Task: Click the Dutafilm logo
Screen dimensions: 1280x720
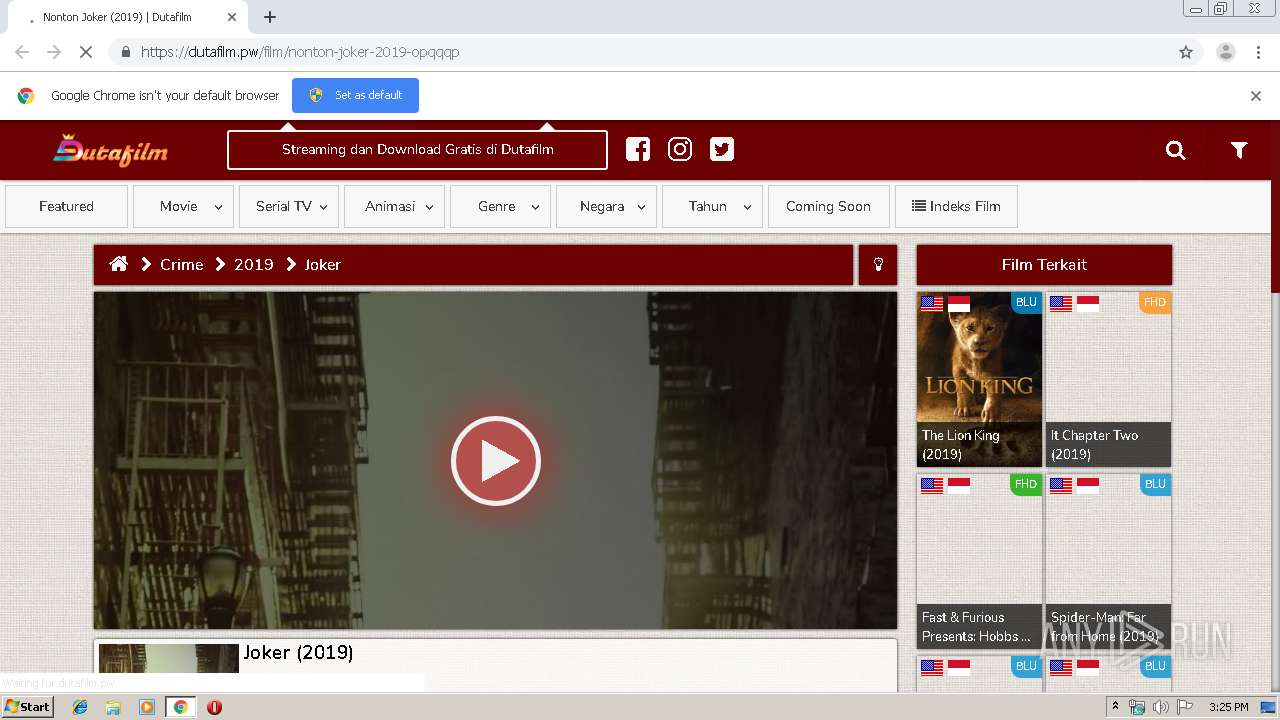Action: [x=111, y=150]
